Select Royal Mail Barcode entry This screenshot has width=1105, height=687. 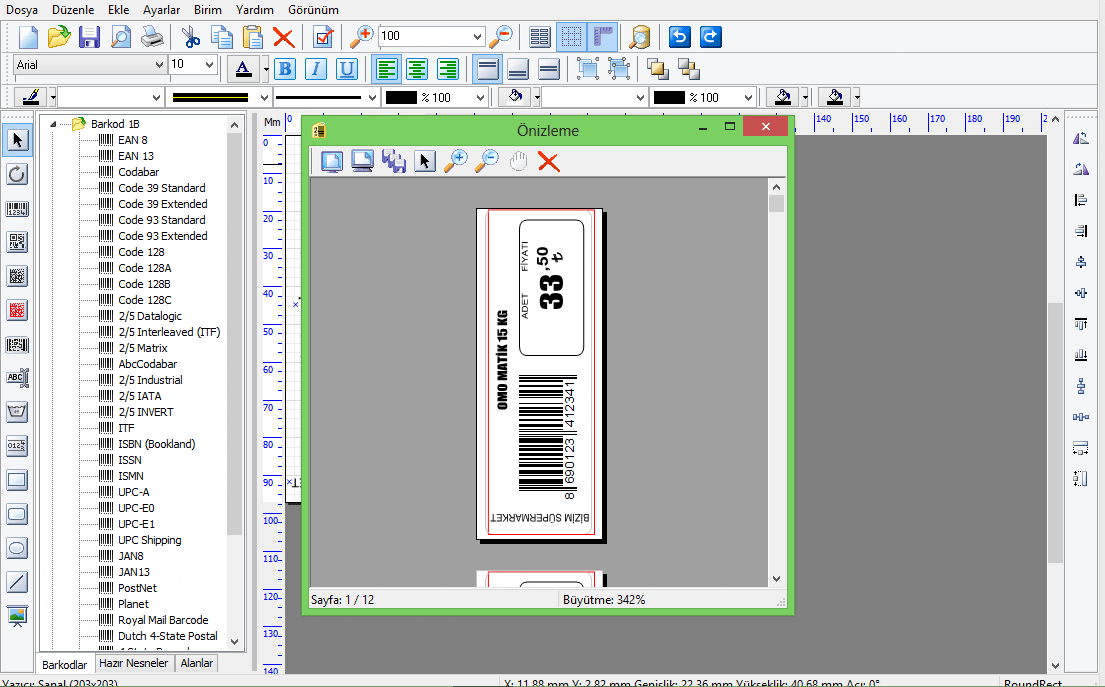point(163,620)
